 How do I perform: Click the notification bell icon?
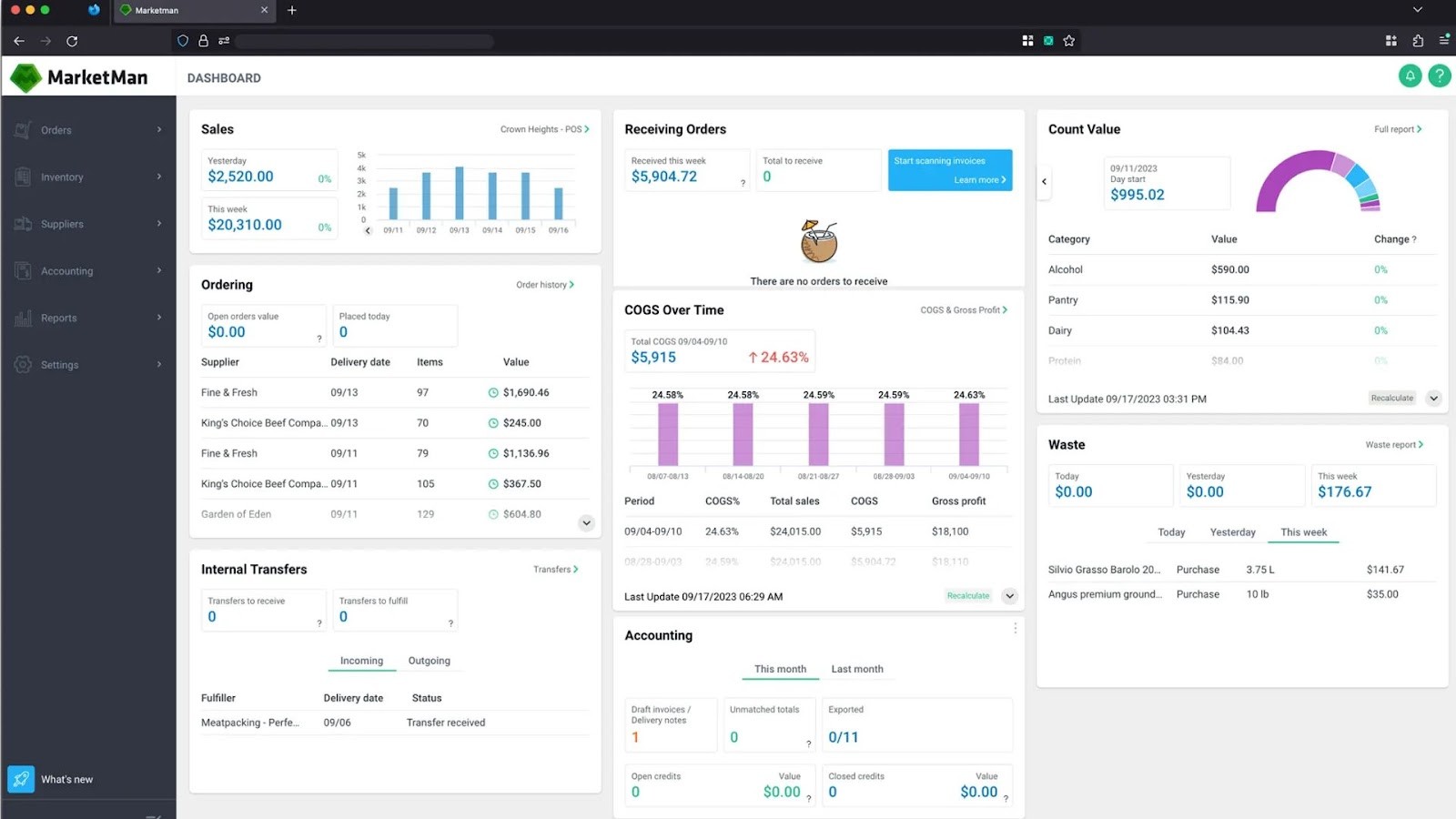[1410, 76]
